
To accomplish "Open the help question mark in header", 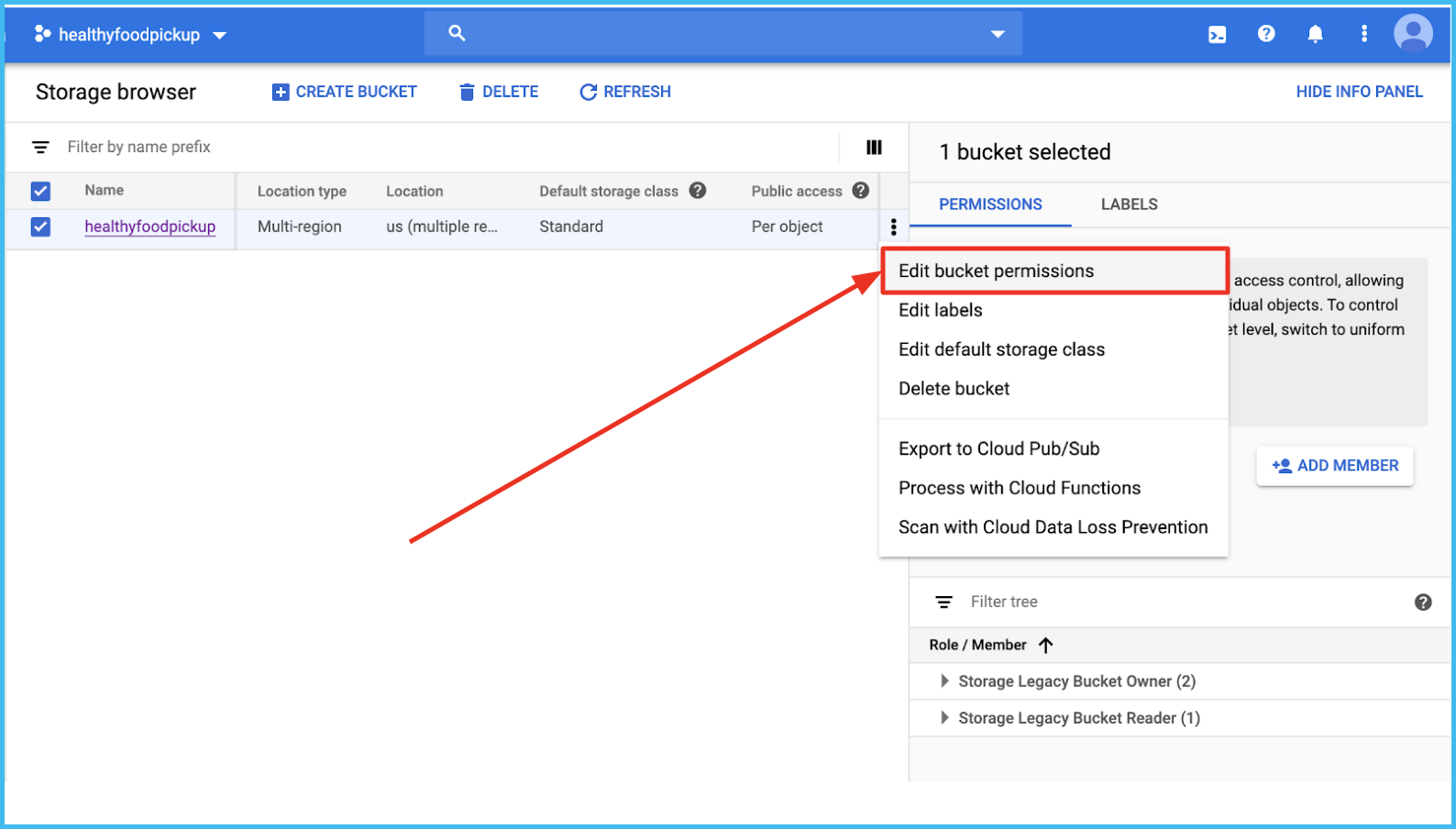I will pos(1266,34).
